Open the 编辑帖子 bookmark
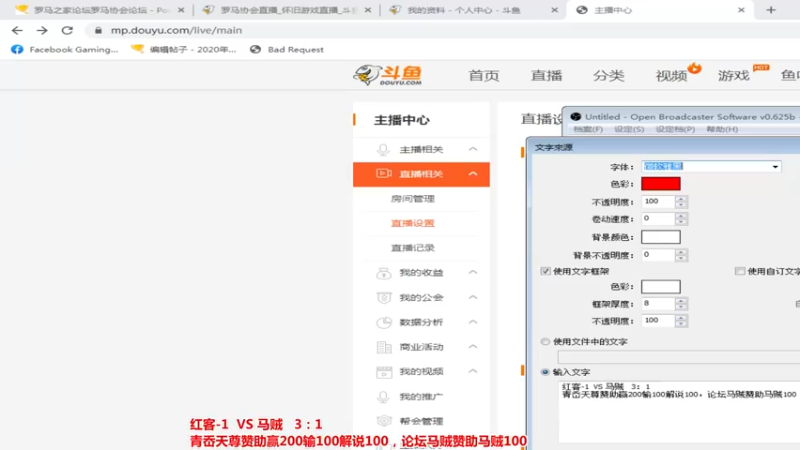The height and width of the screenshot is (450, 800). coord(183,49)
